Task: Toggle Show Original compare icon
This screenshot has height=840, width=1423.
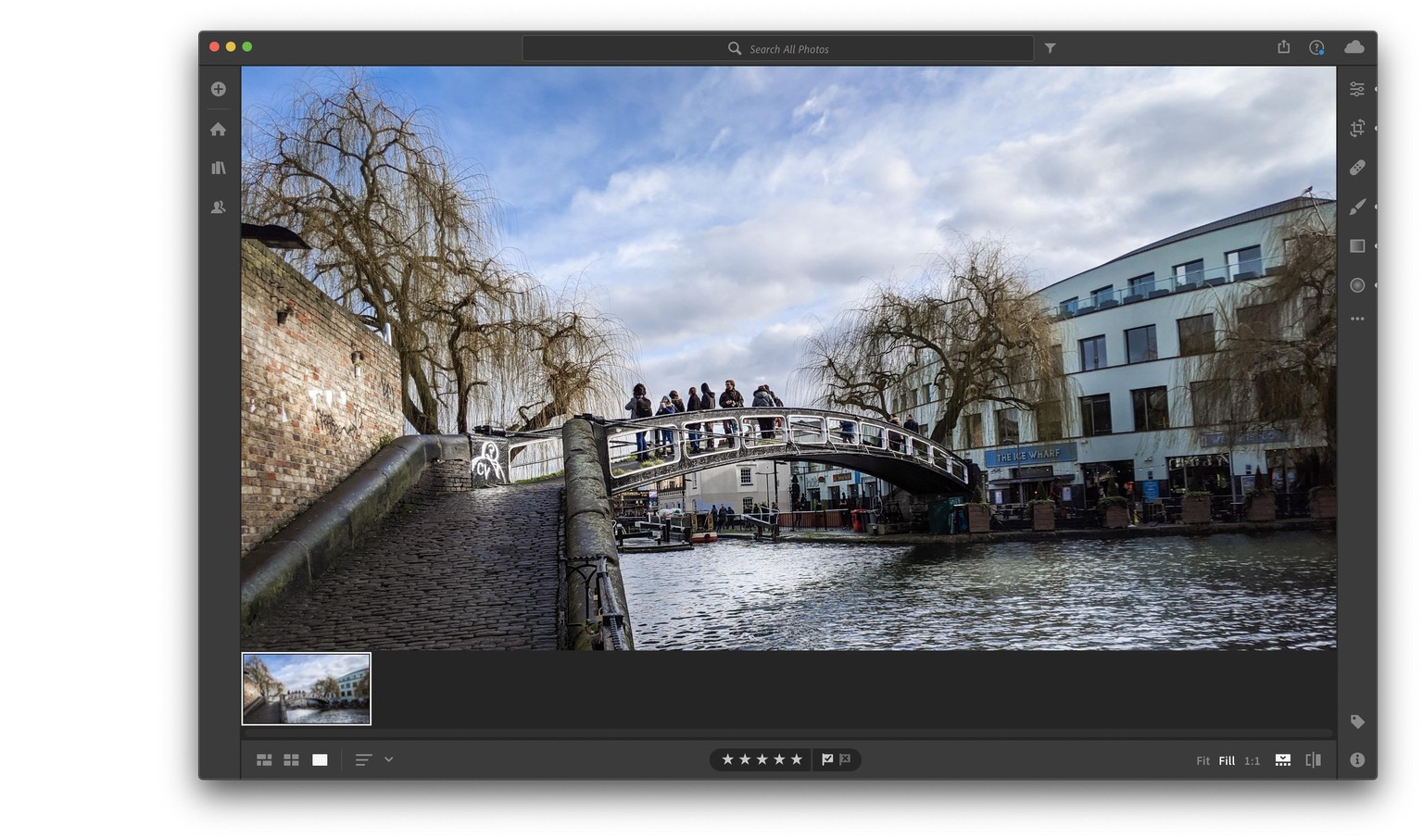Action: pyautogui.click(x=1313, y=759)
